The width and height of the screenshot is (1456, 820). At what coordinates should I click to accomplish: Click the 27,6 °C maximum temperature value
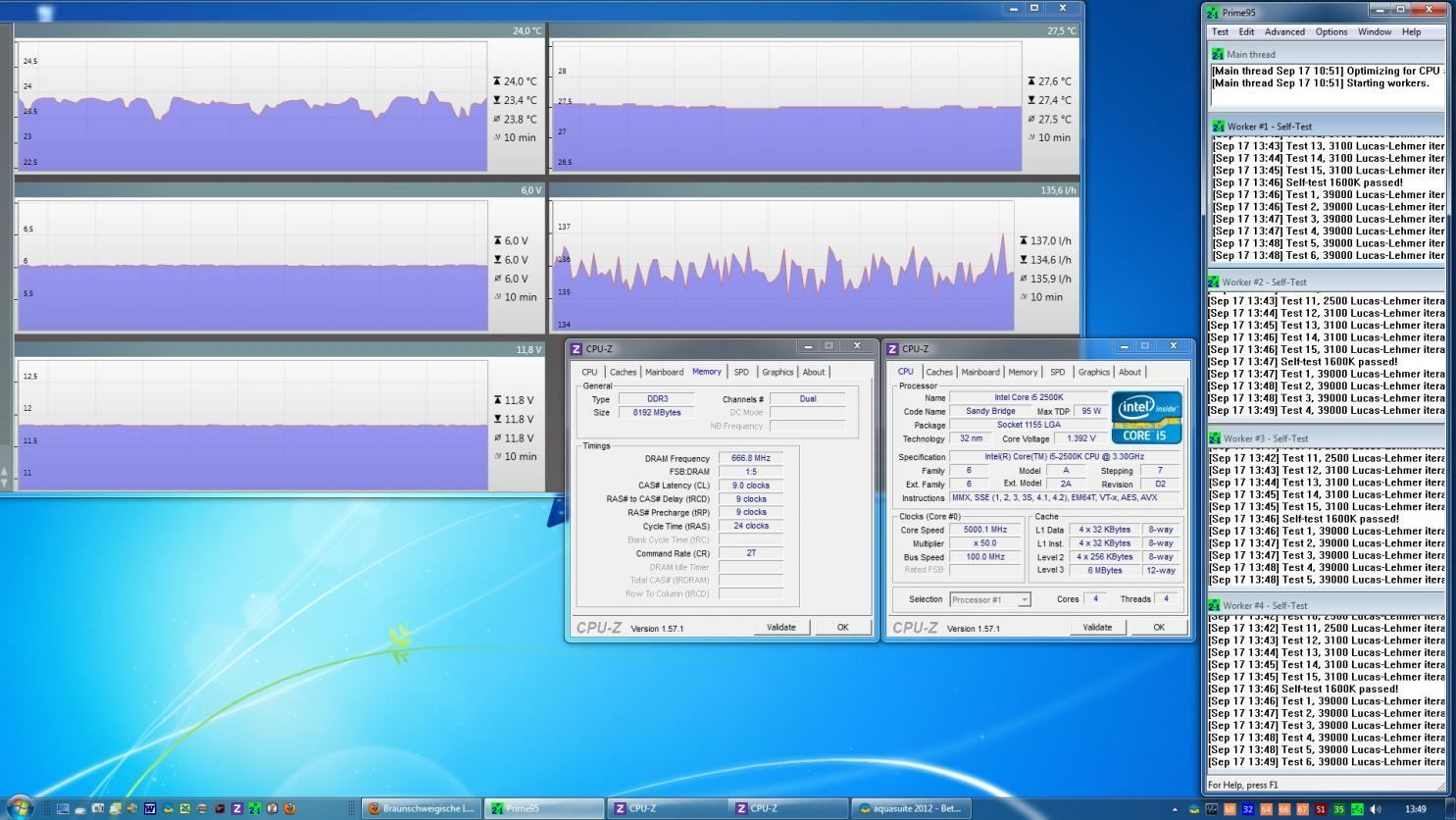point(1054,81)
